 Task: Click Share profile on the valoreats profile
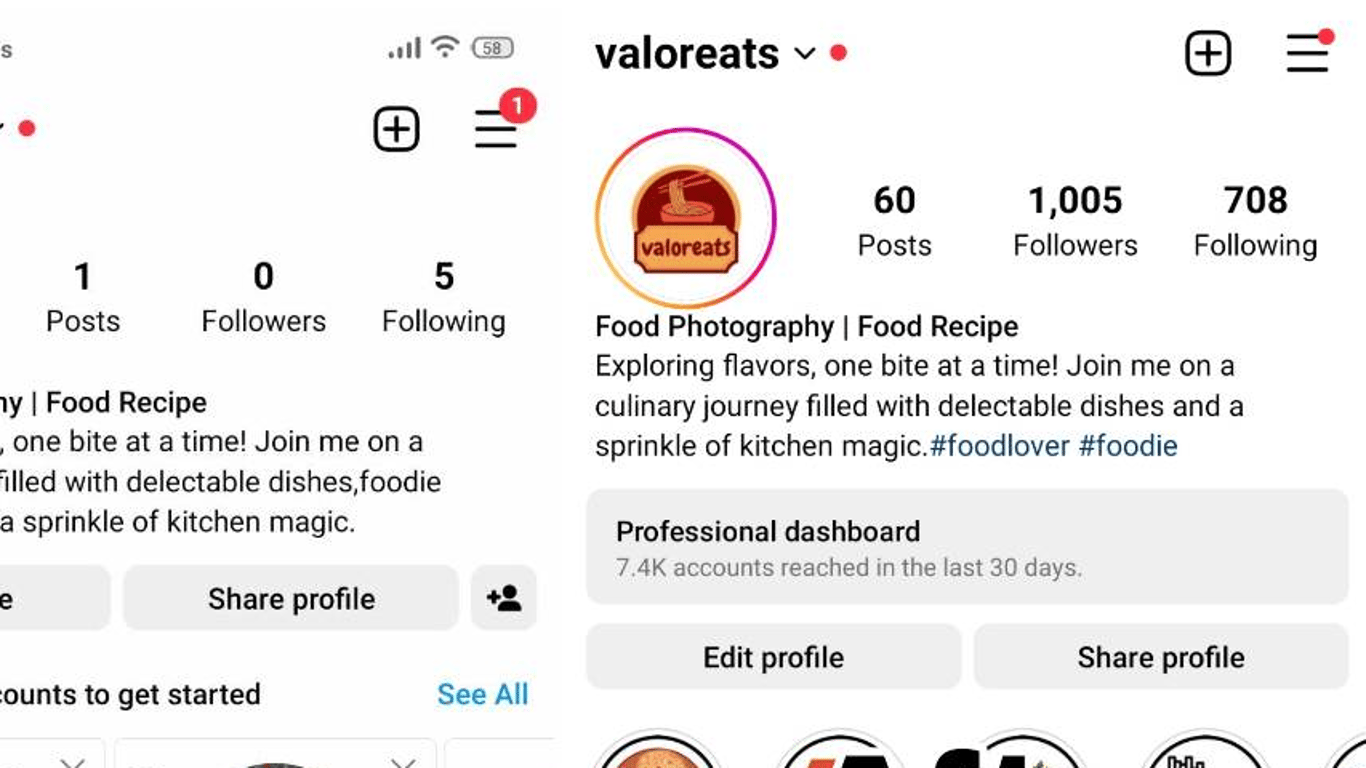(x=1161, y=657)
